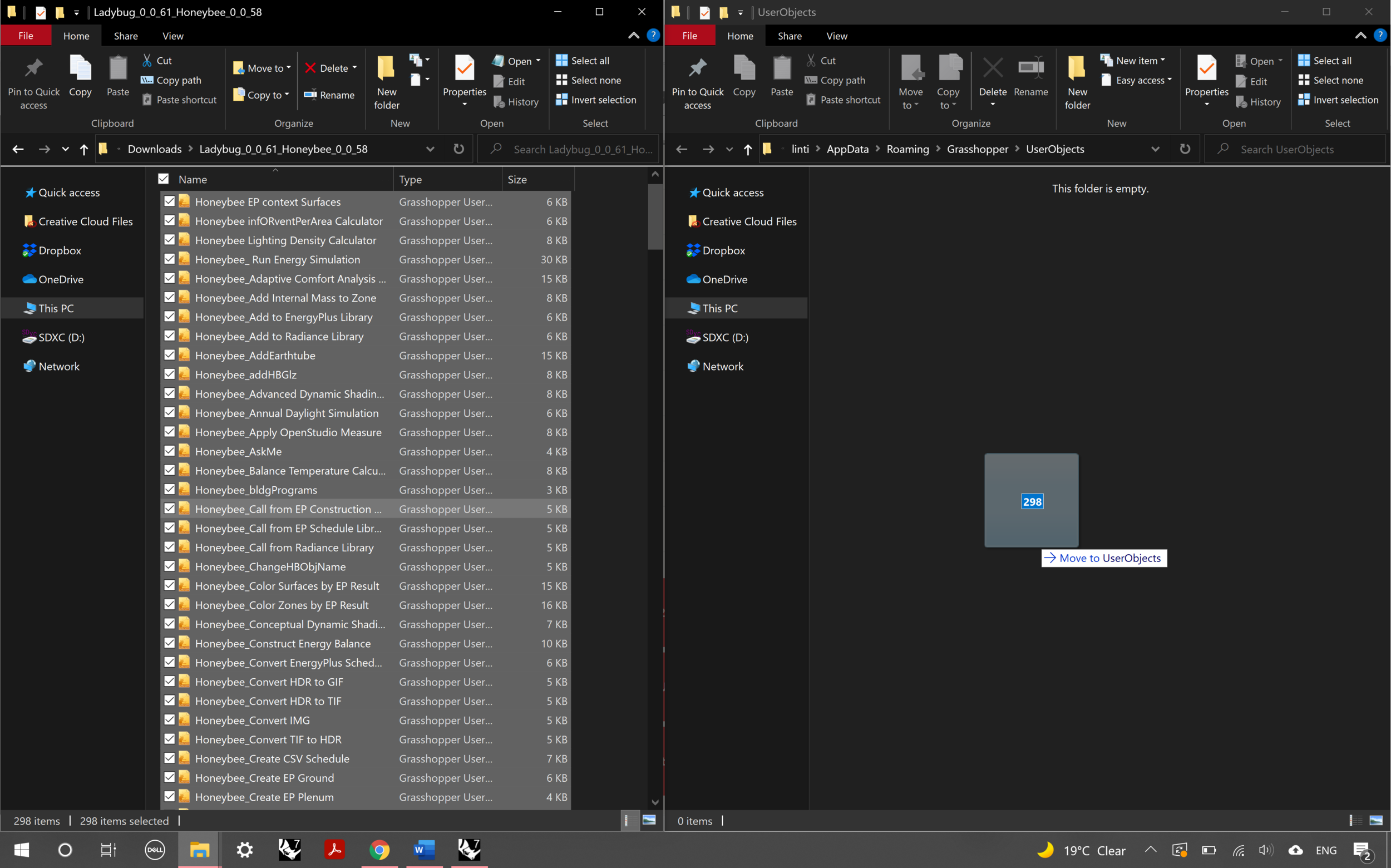
Task: Open the Share ribbon tab
Action: click(x=126, y=36)
